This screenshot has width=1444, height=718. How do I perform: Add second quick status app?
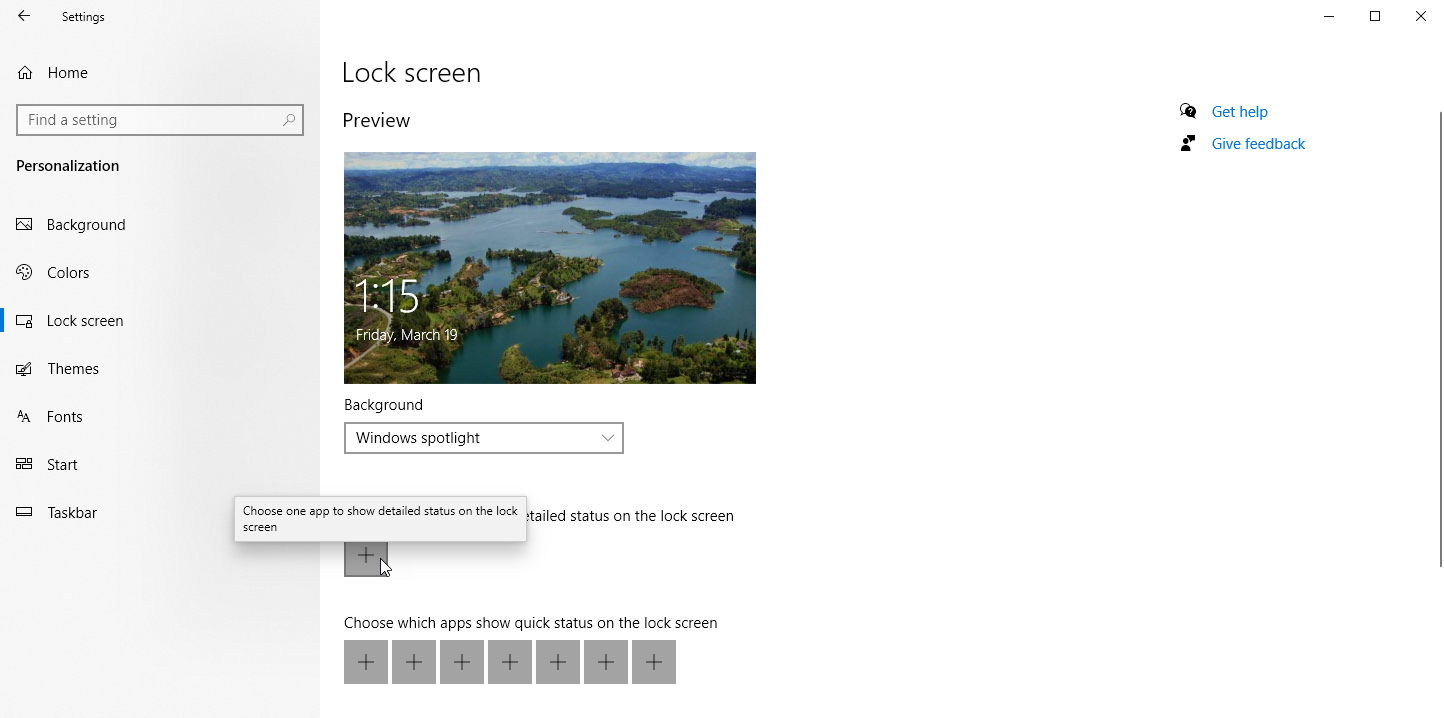click(x=414, y=662)
